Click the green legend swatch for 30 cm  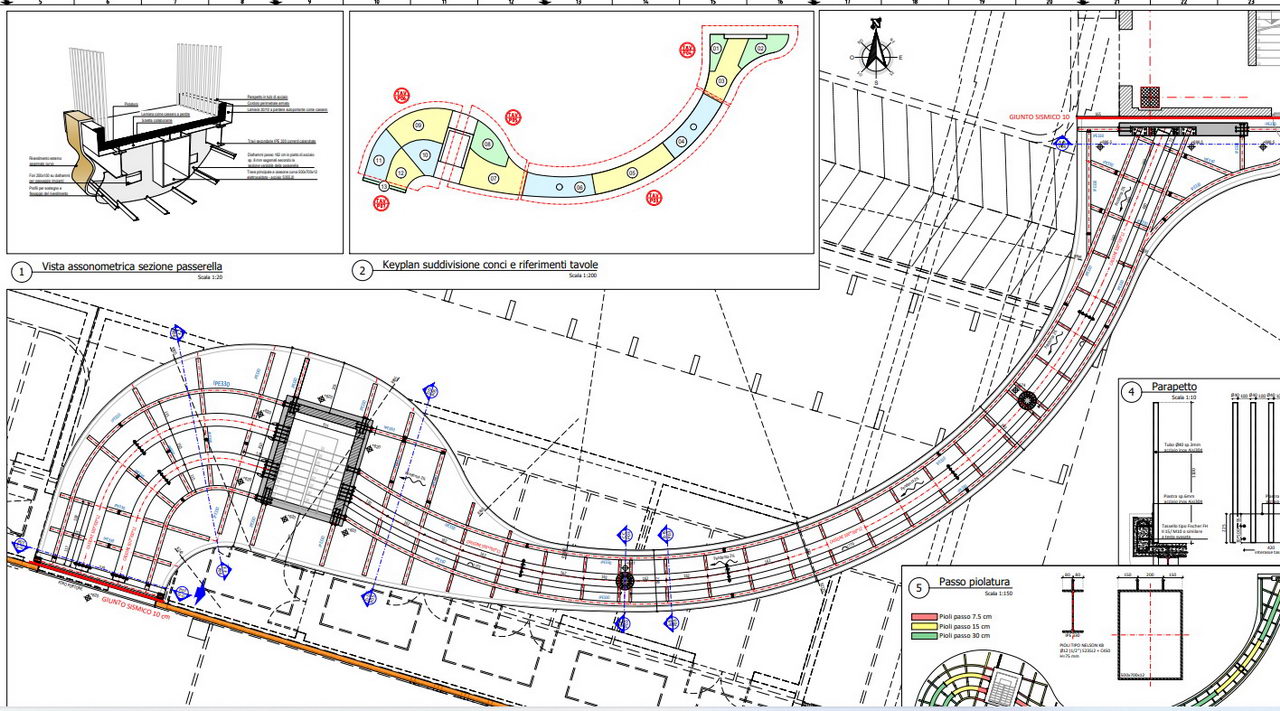click(x=923, y=636)
